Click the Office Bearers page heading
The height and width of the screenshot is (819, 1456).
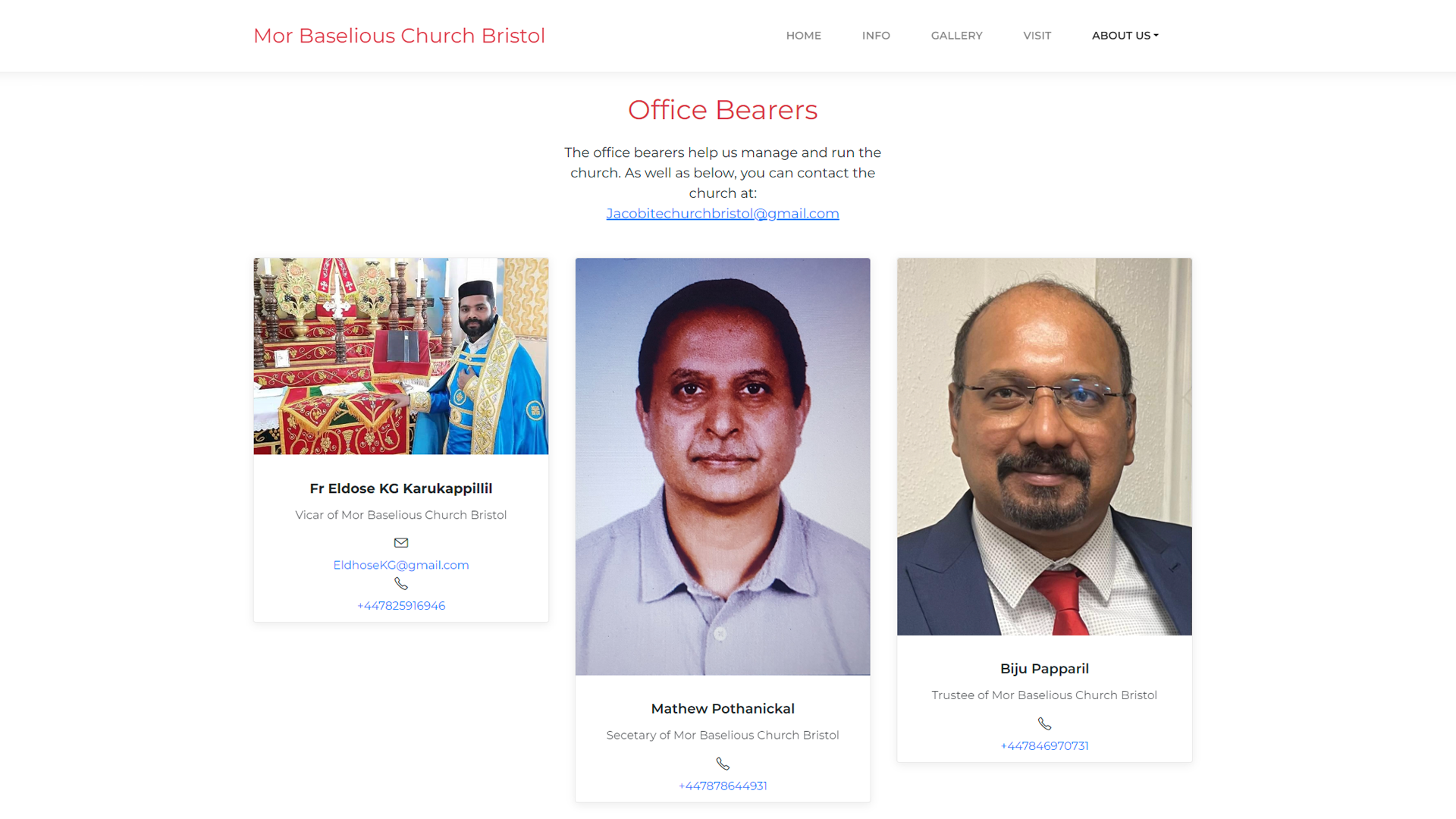(723, 110)
